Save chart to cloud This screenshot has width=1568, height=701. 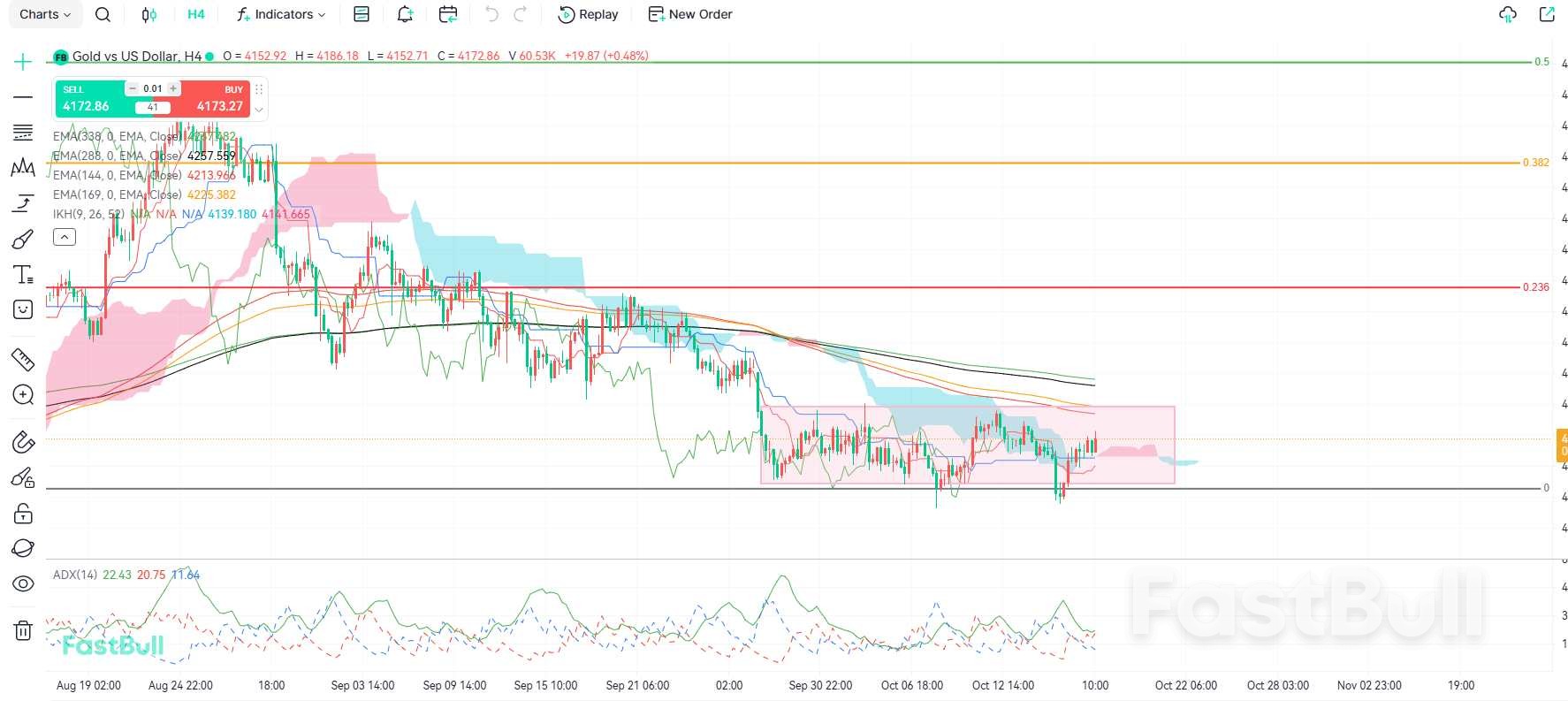pyautogui.click(x=1508, y=14)
